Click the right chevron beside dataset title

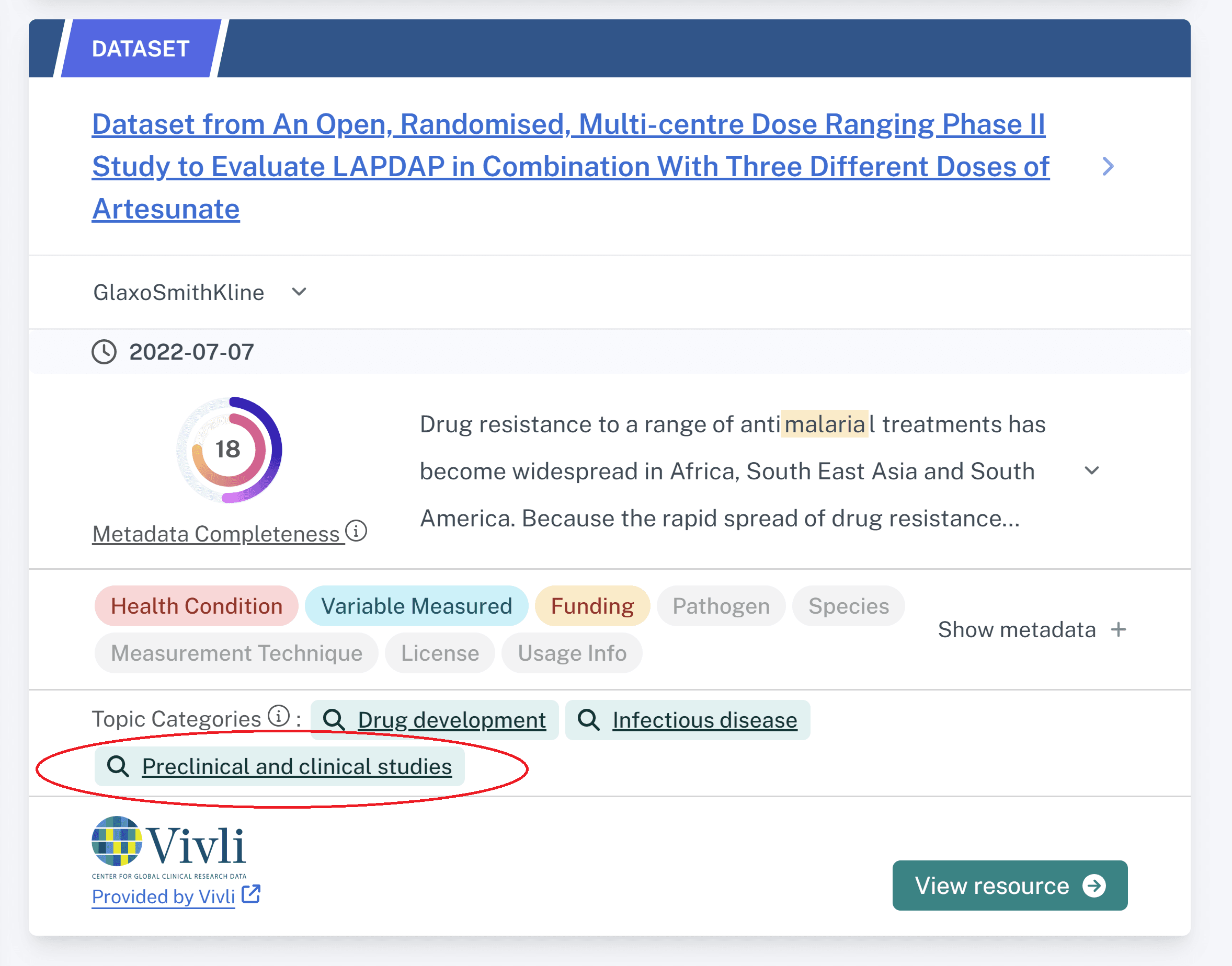point(1108,166)
